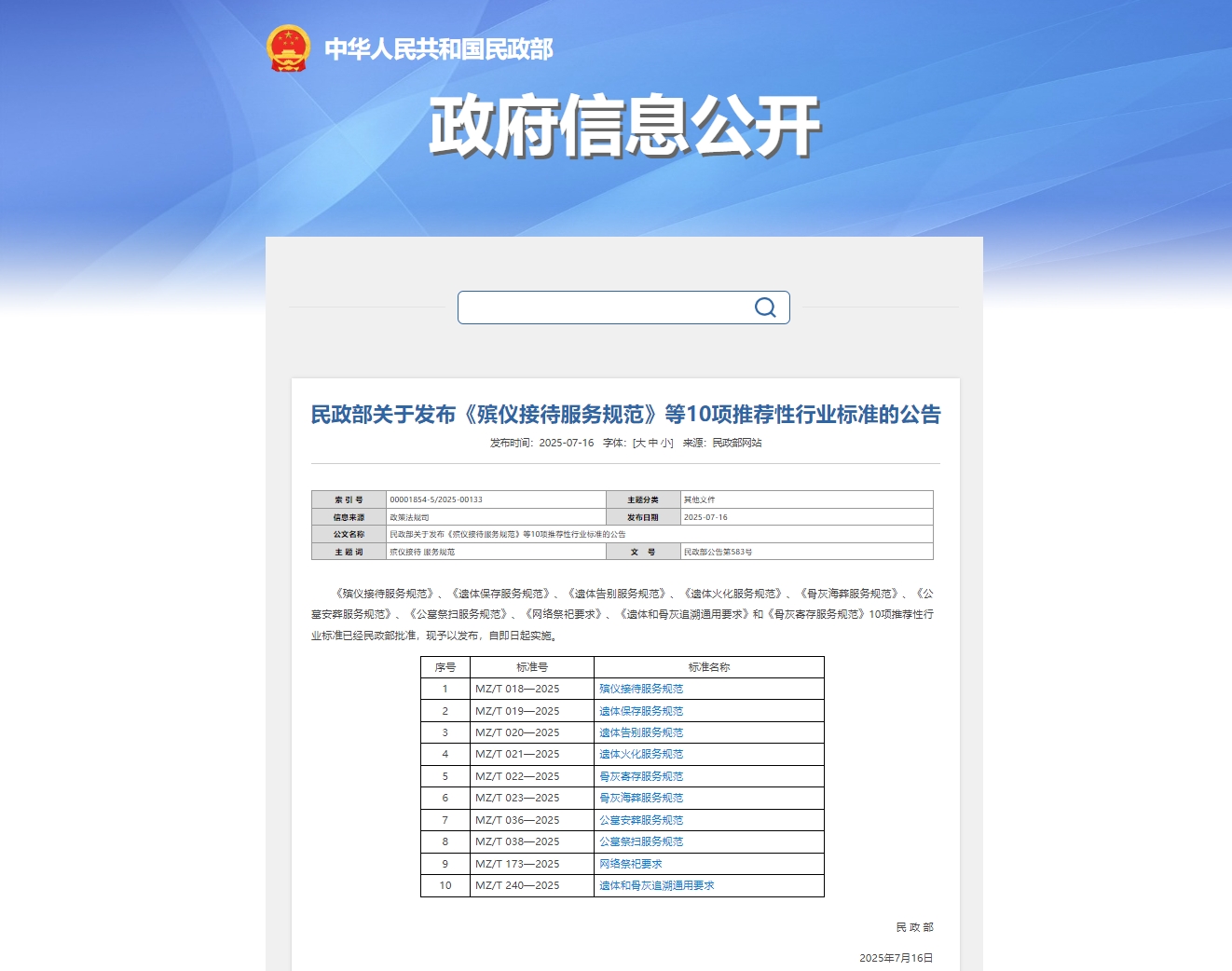Open the 遗体保存服务规范 link
Image resolution: width=1232 pixels, height=971 pixels.
tap(641, 711)
